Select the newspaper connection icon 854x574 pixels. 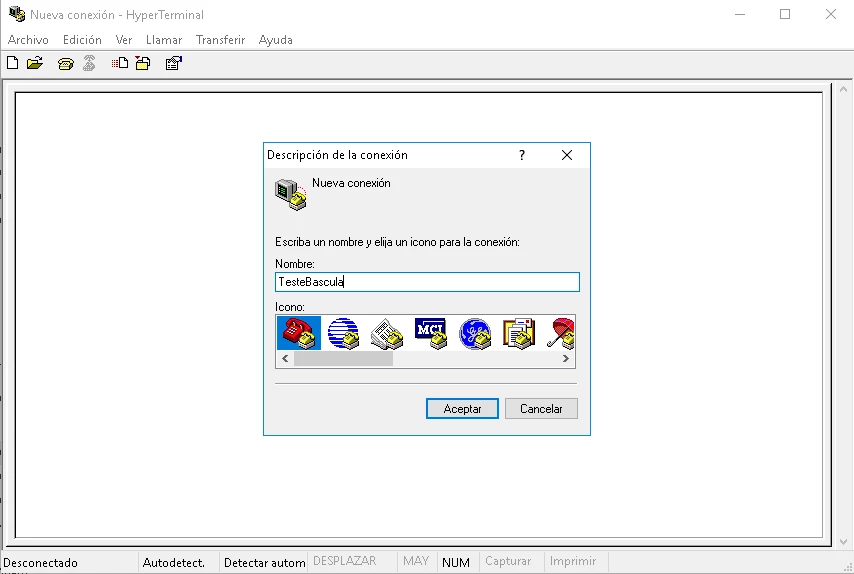tap(387, 333)
